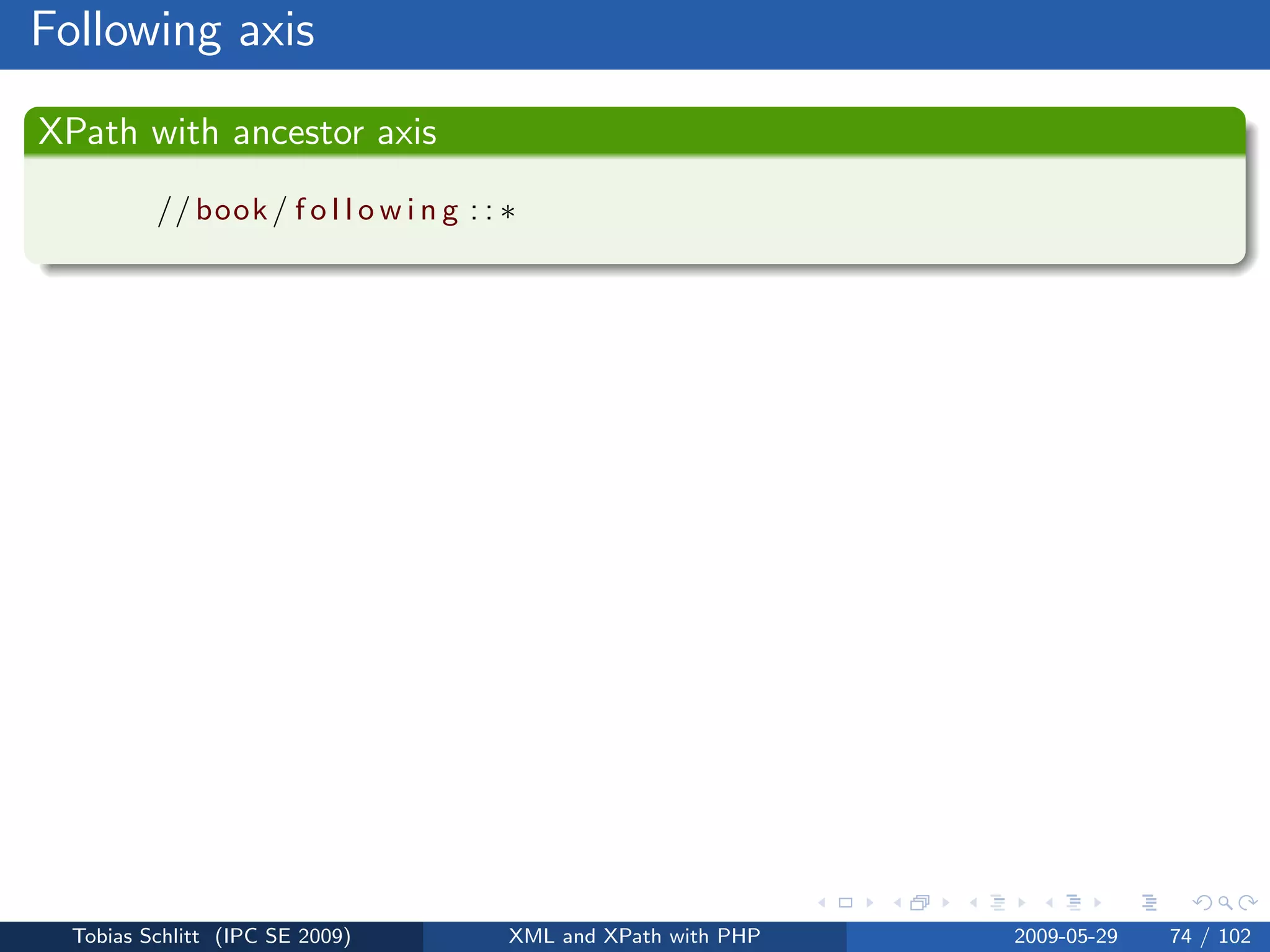This screenshot has height=952, width=1270.
Task: Click the go-back curved arrow icon
Action: tap(1202, 903)
